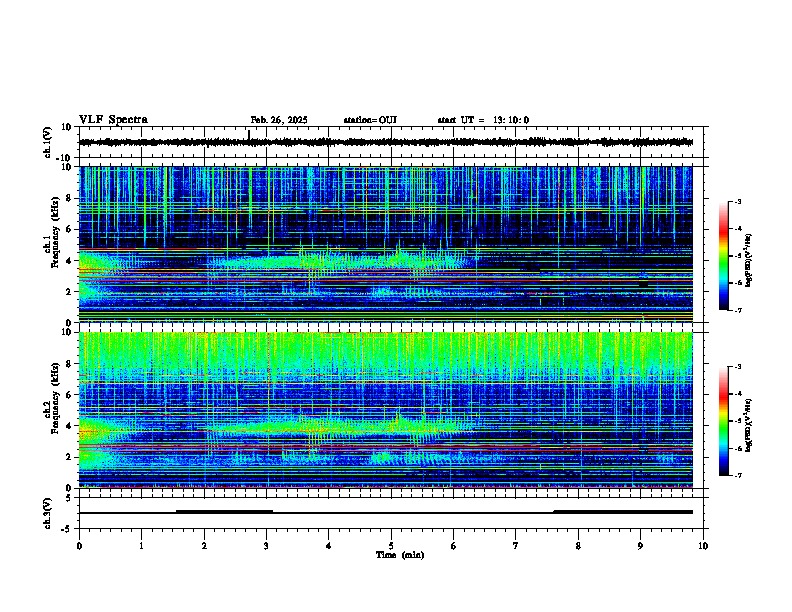Click the ch.2 spectrogram color scale bar
Image resolution: width=792 pixels, height=612 pixels.
point(723,421)
